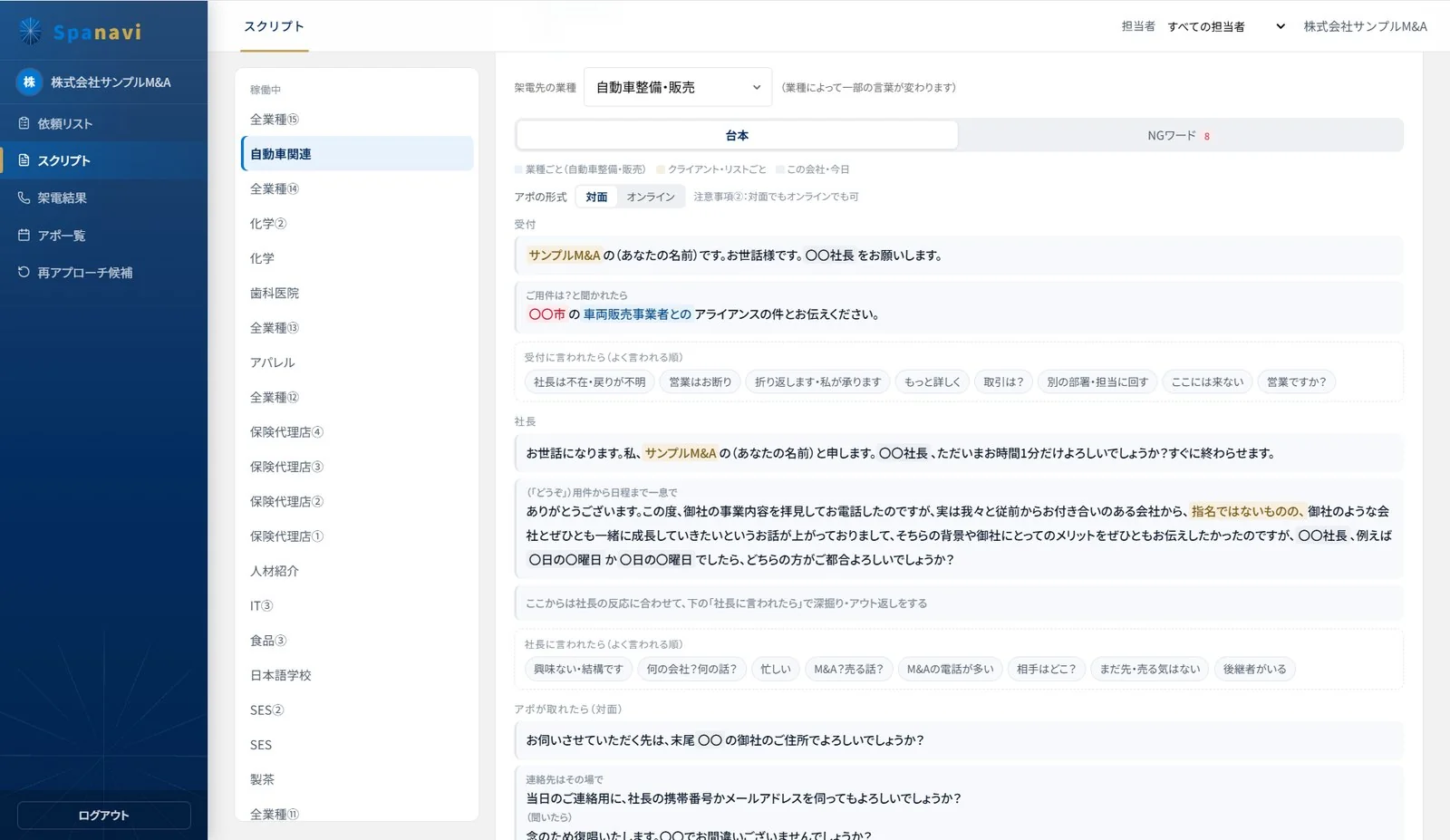Click 折り返します・私が承ります chip
Viewport: 1450px width, 840px height.
pyautogui.click(x=818, y=382)
